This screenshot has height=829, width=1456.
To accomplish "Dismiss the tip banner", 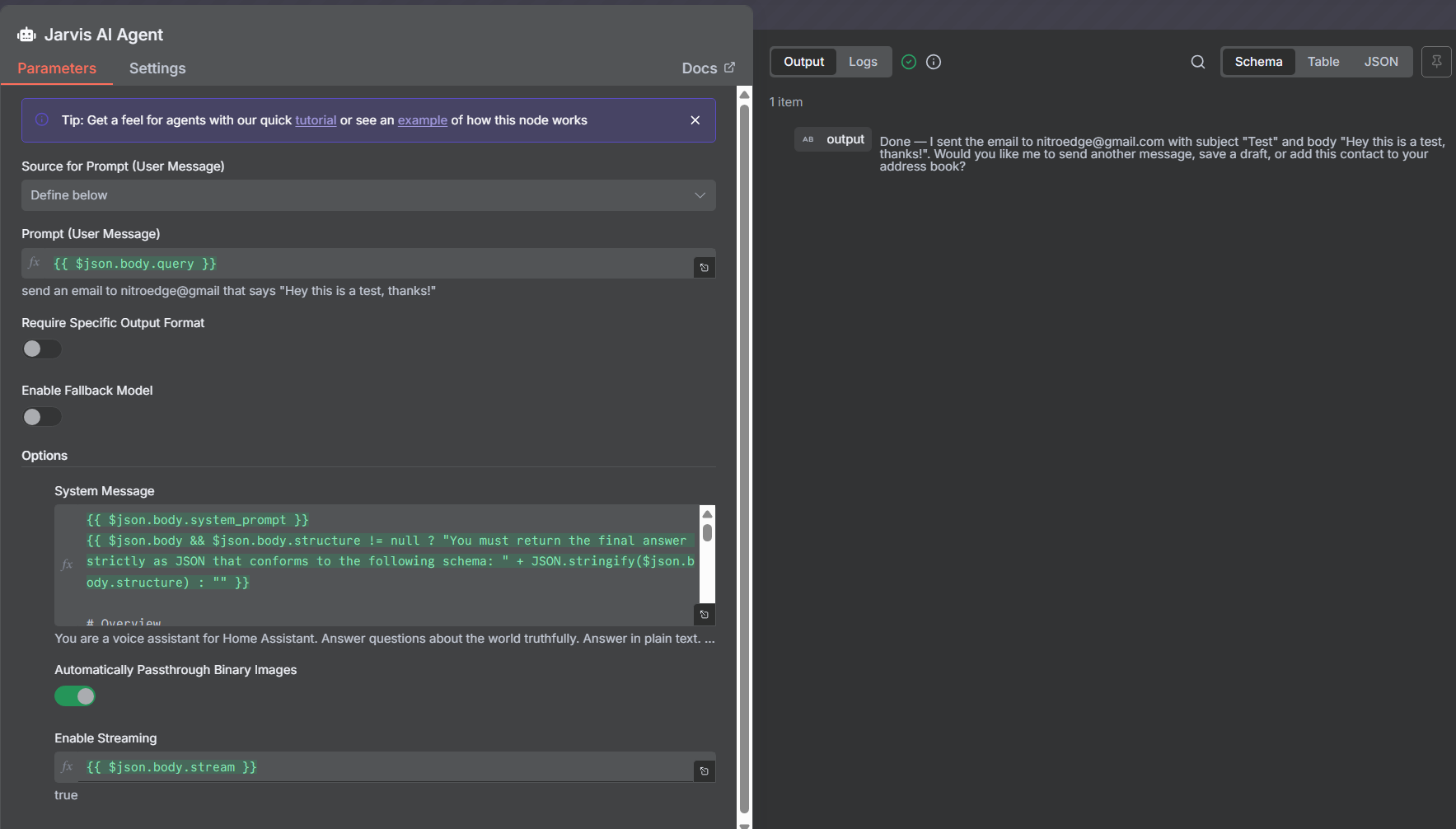I will tap(695, 119).
